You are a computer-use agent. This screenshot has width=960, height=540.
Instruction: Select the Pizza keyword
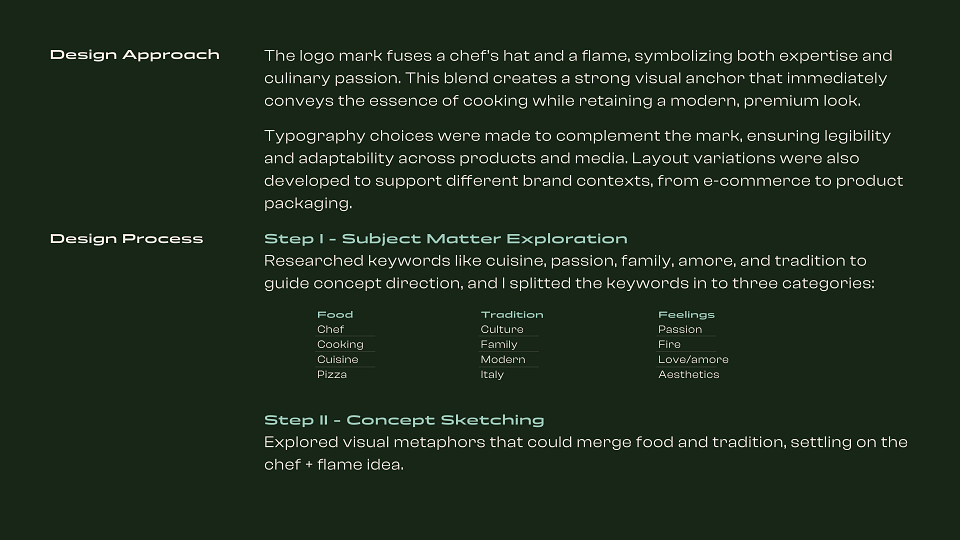[332, 374]
